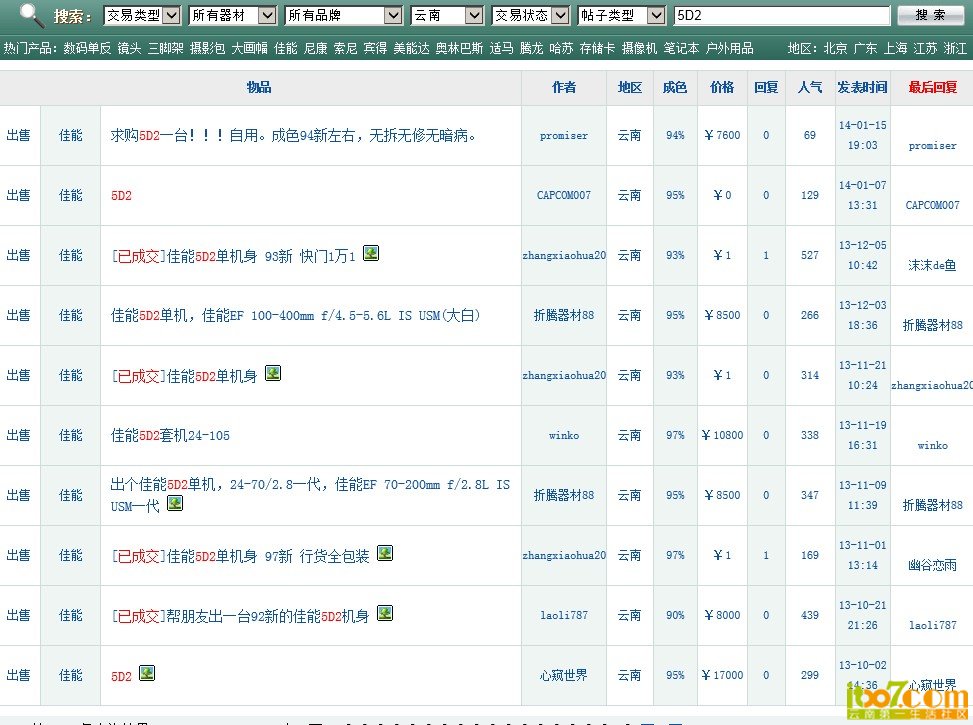Select 尼康 hot product link
973x725 pixels.
316,48
